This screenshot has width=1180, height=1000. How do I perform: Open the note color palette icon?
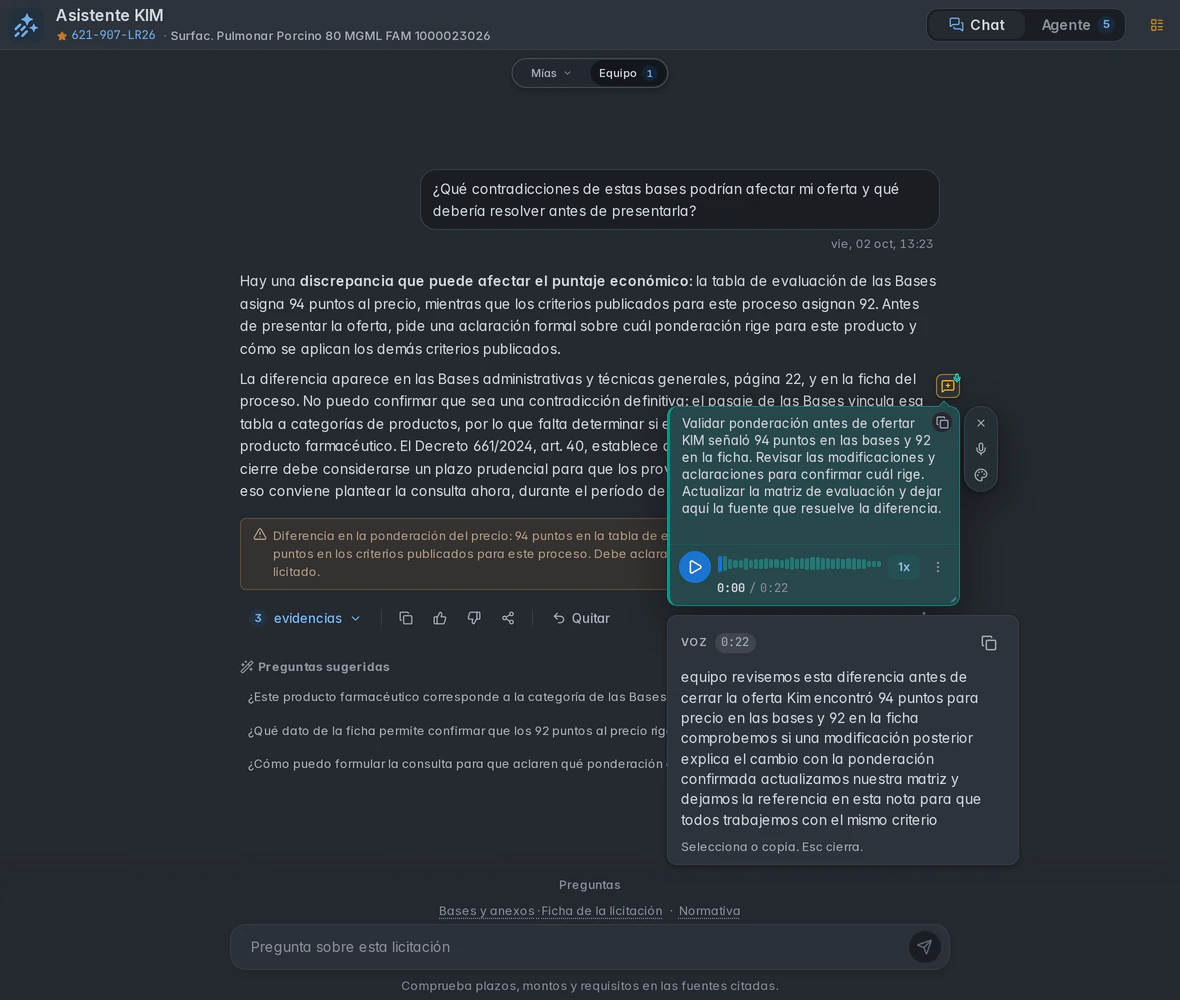click(981, 475)
